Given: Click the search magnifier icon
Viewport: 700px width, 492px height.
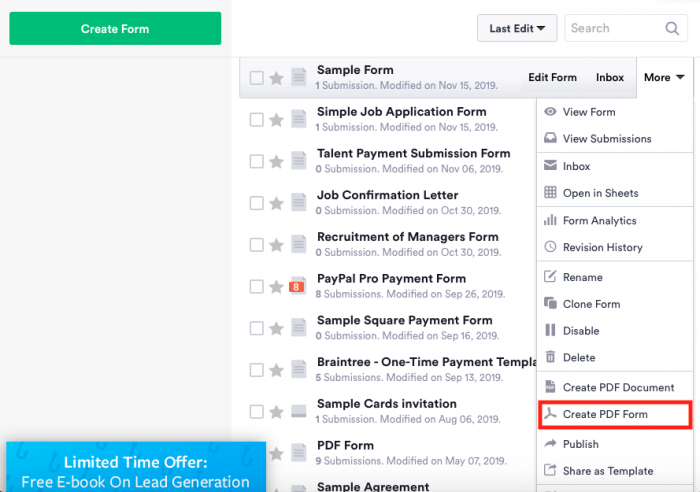Looking at the screenshot, I should tap(672, 29).
